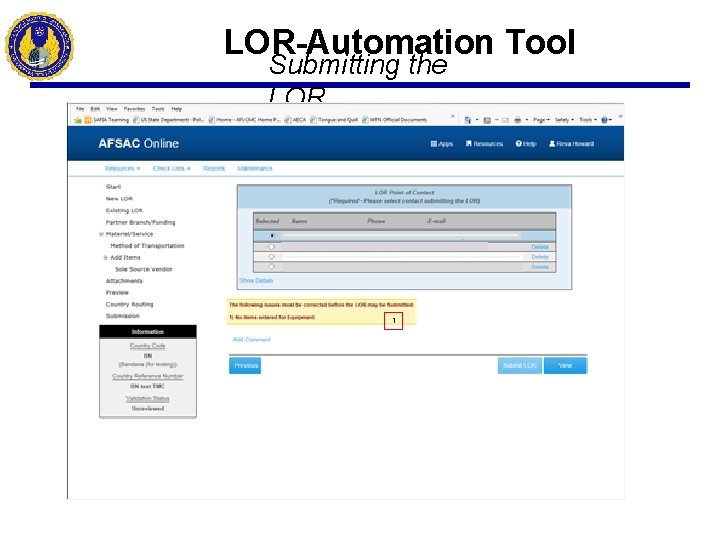
Task: Select the already-selected contact radio button
Action: point(272,236)
